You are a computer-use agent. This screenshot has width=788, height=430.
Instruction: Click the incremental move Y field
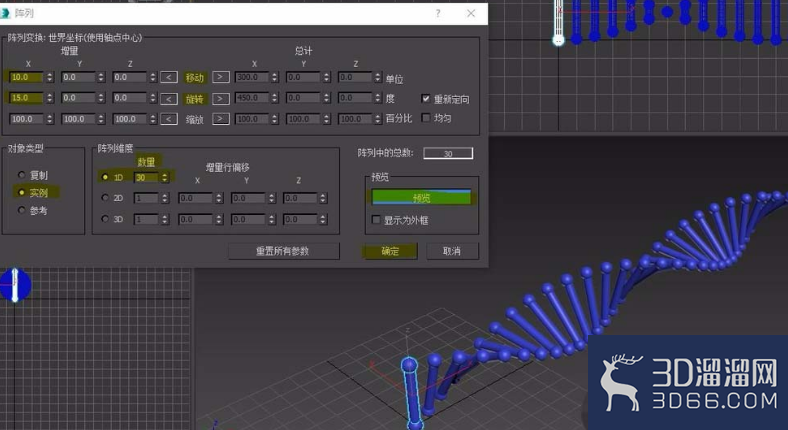click(x=78, y=77)
